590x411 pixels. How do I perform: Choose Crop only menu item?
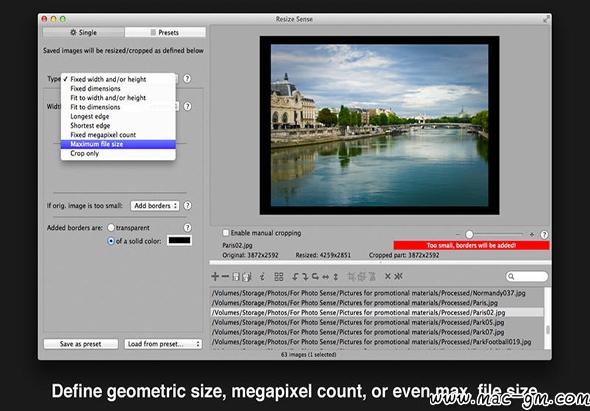coord(118,153)
